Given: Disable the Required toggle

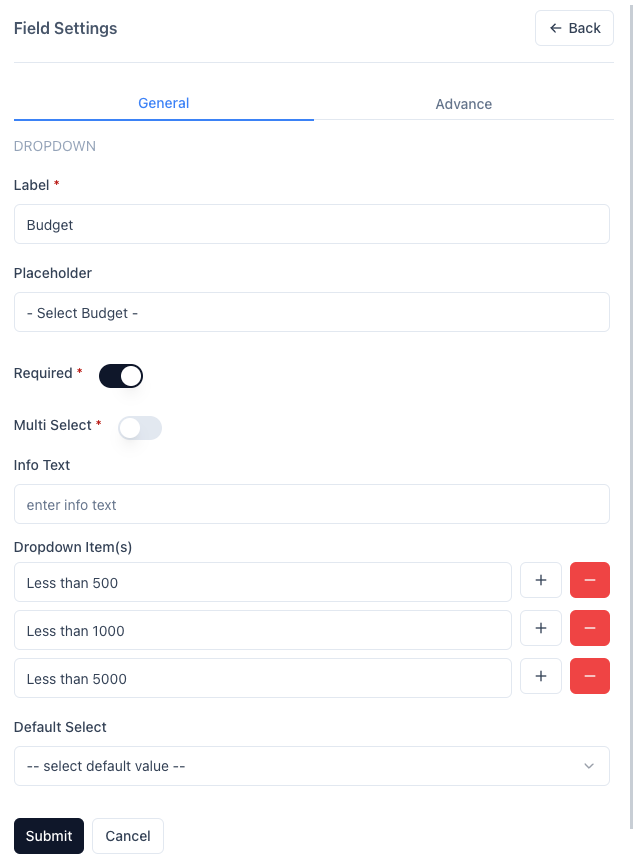Looking at the screenshot, I should (121, 375).
